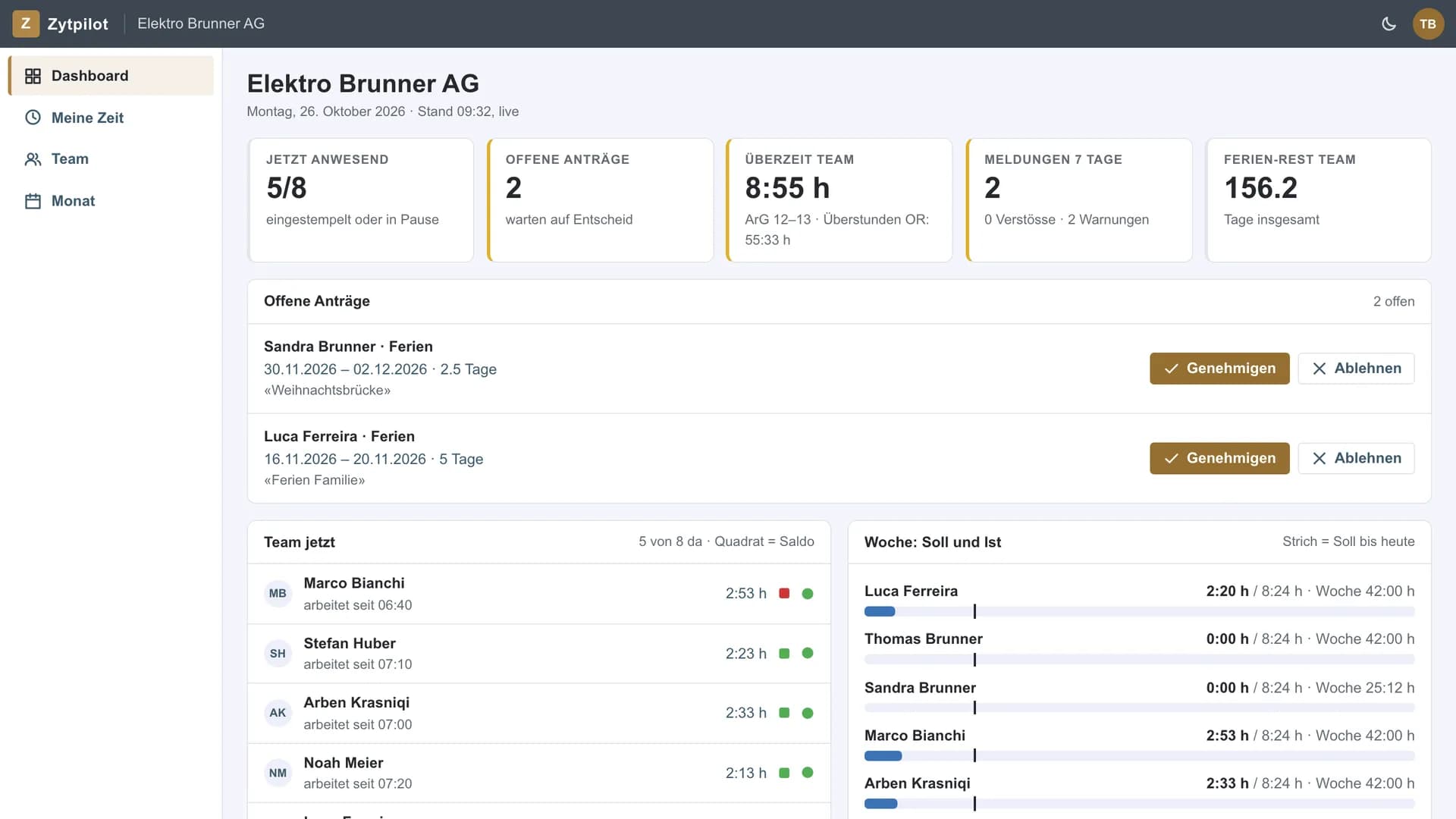
Task: Select the '2 offen' count label
Action: (1394, 302)
